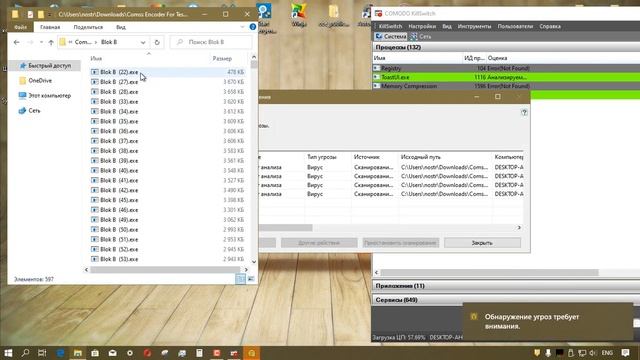
Task: Click Comodo shield tray icon
Action: tap(537, 353)
